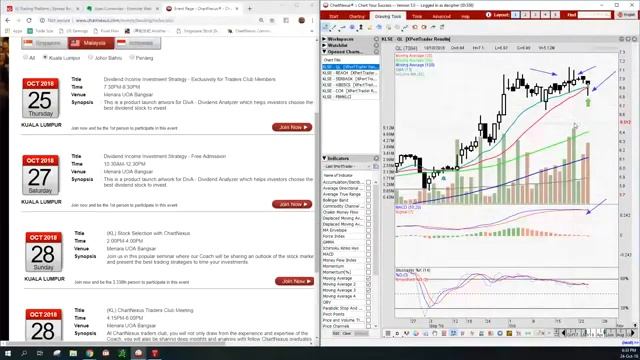Close the Event Page browser tab
The image size is (640, 360).
click(237, 8)
